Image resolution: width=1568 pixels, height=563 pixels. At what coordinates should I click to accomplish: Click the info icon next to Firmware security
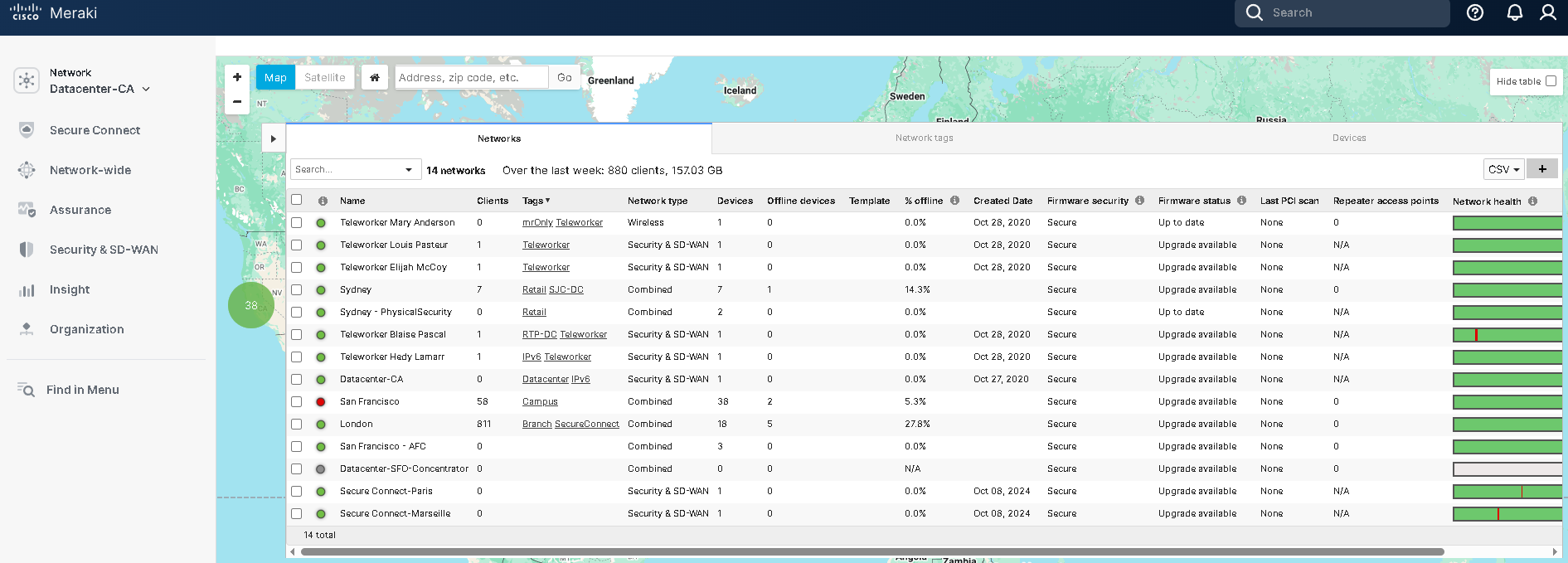tap(1139, 201)
